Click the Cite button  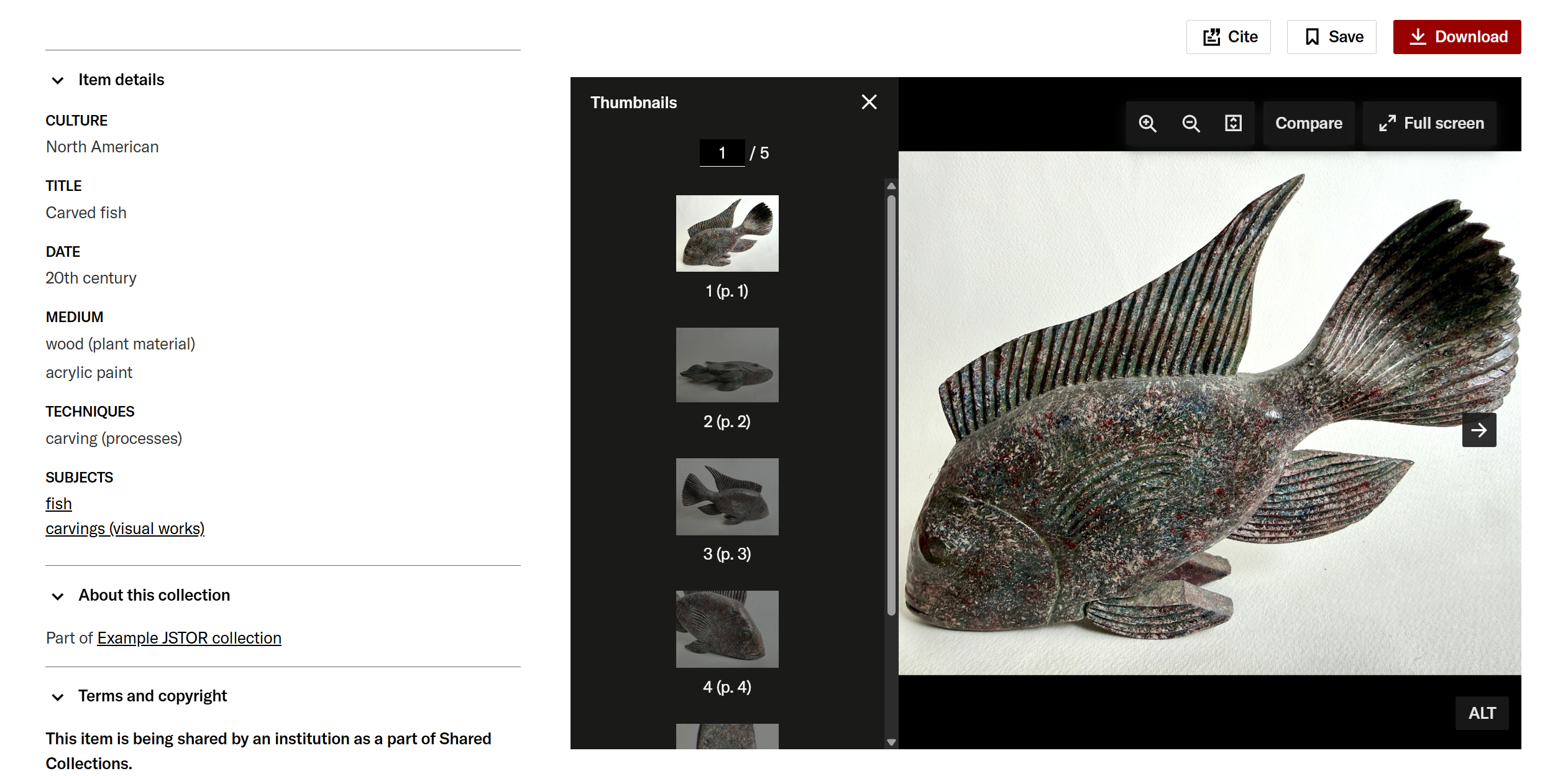point(1229,37)
